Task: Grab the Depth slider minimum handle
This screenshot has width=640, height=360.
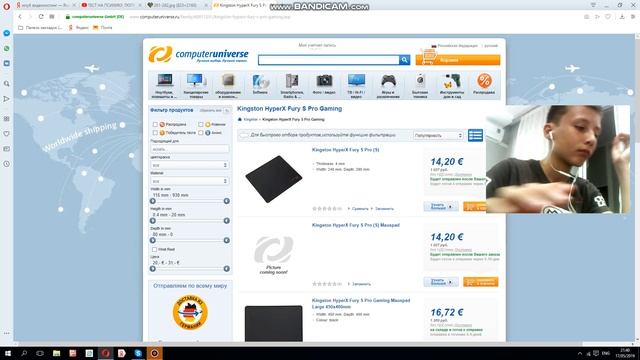Action: point(153,240)
